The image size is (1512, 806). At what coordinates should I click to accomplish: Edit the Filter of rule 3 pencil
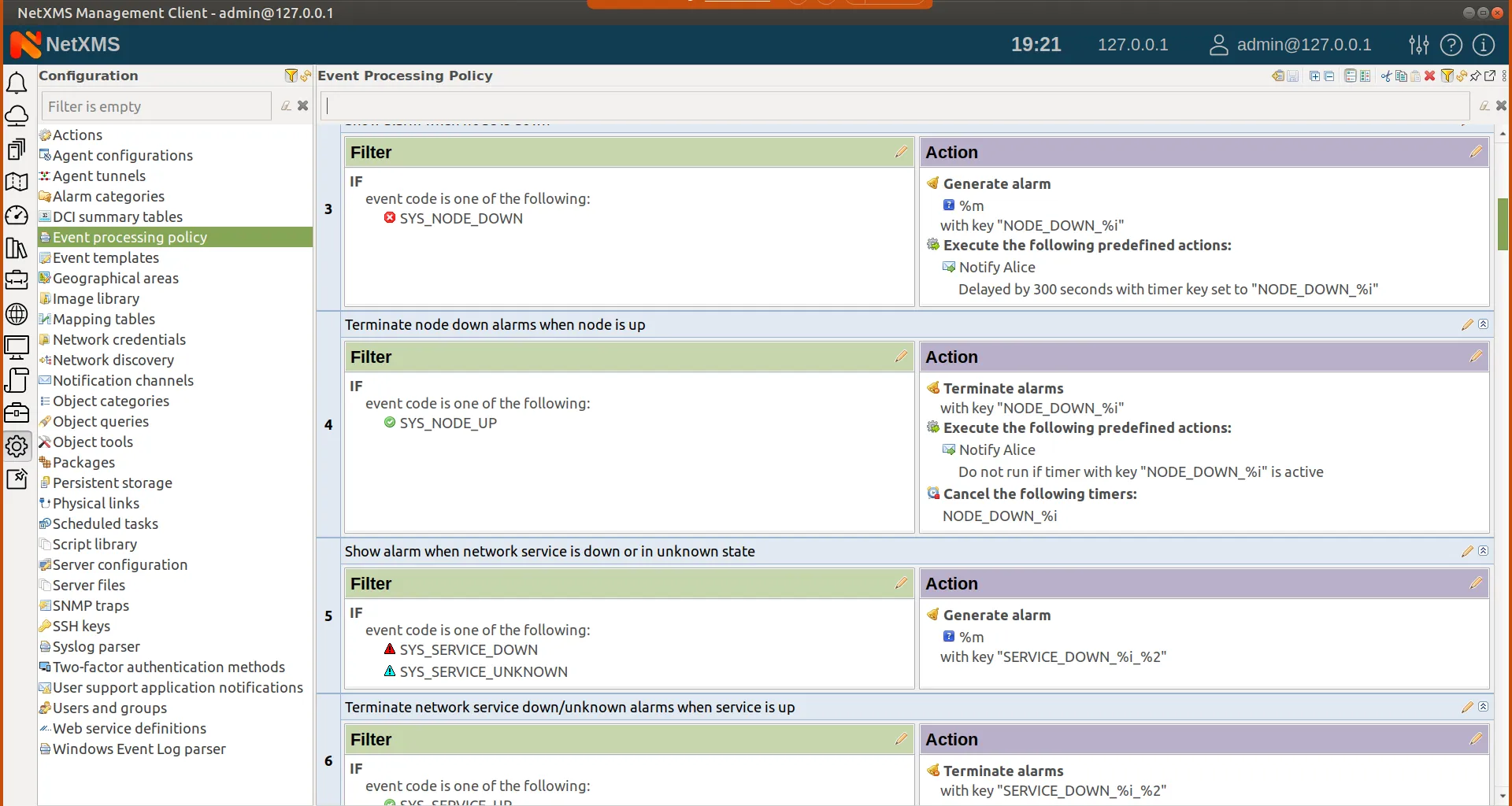tap(901, 151)
